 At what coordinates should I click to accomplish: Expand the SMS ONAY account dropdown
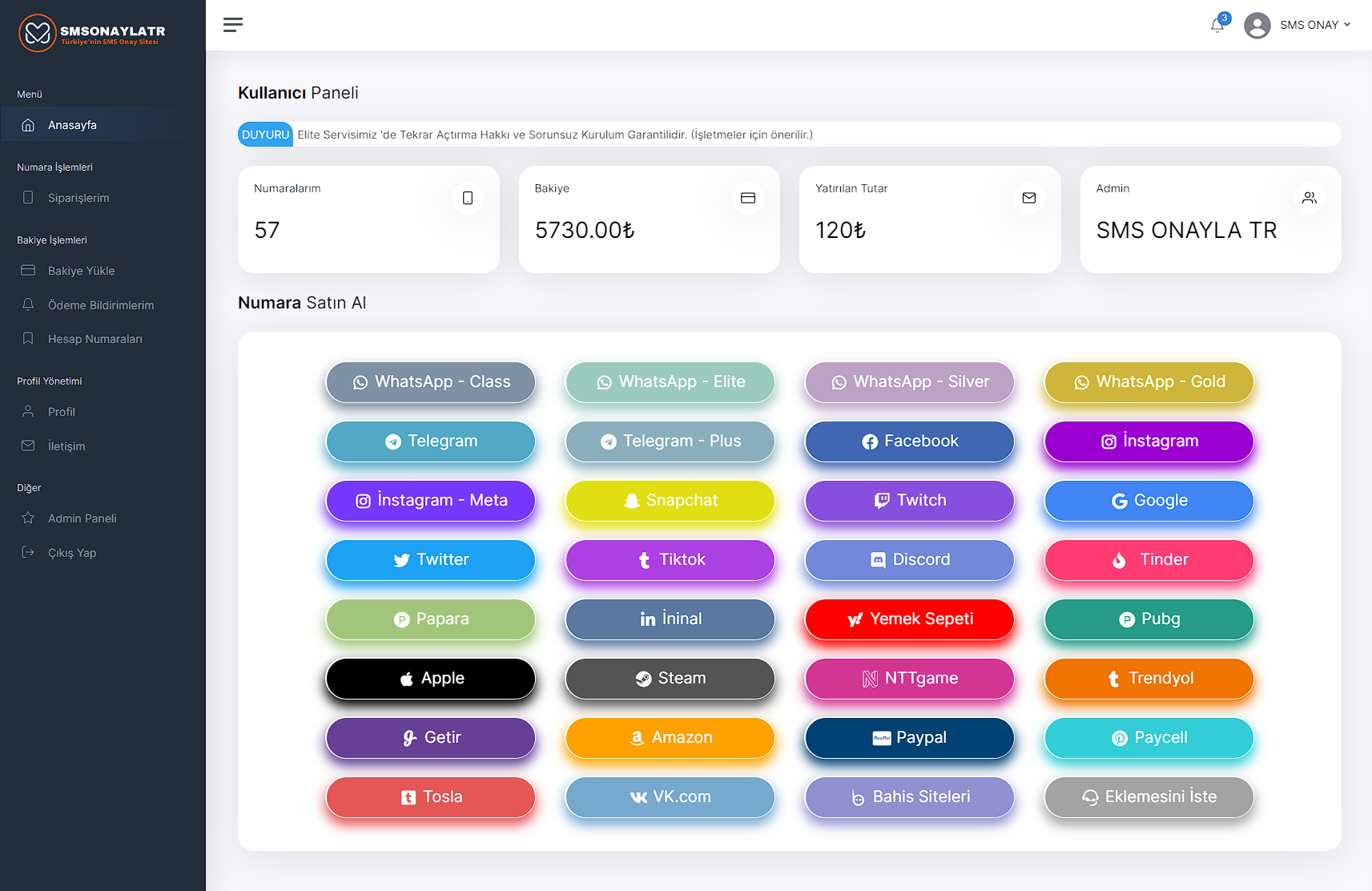point(1315,25)
